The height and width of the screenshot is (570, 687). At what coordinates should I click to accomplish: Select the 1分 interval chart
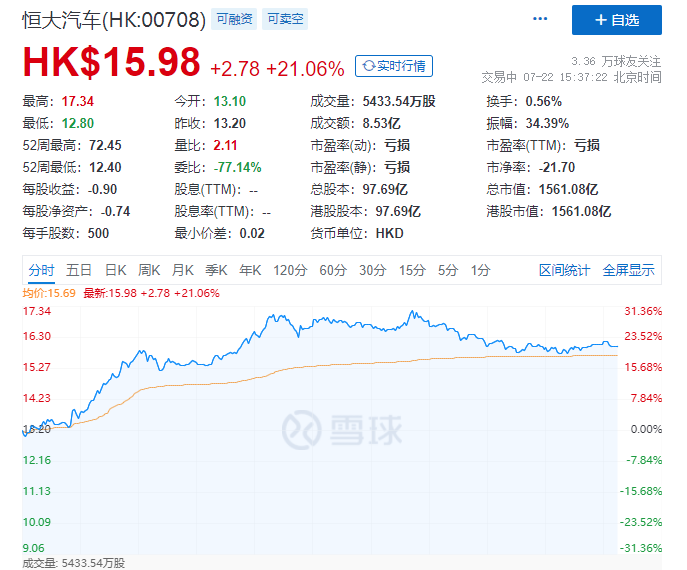point(481,270)
